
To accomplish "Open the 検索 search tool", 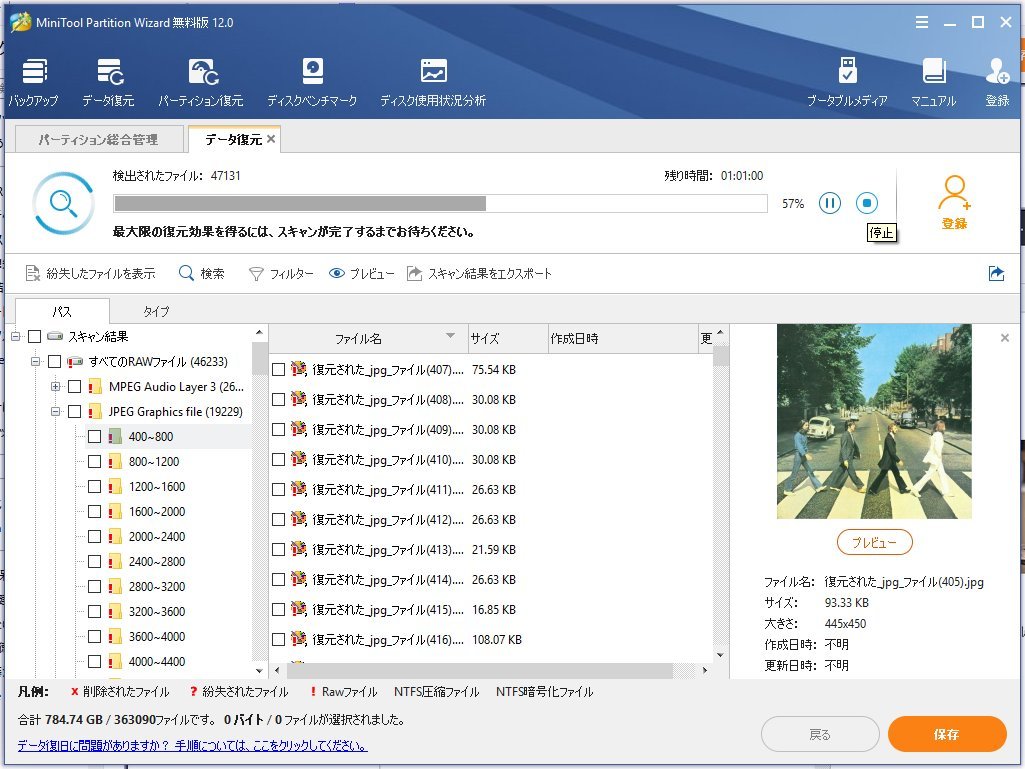I will (202, 273).
